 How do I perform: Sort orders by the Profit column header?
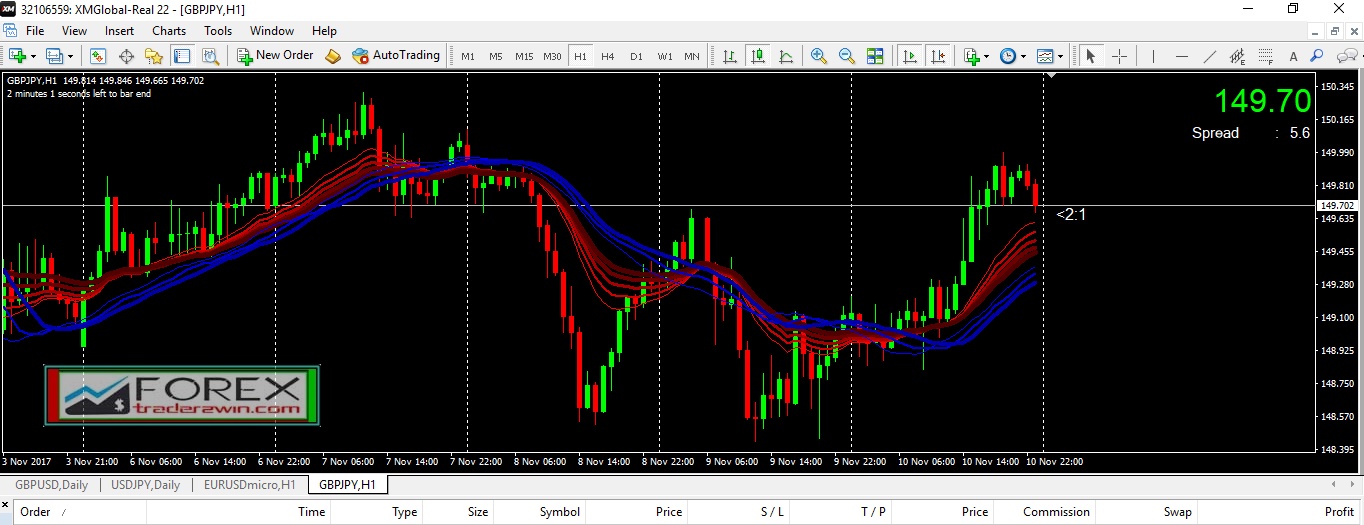coord(1338,512)
